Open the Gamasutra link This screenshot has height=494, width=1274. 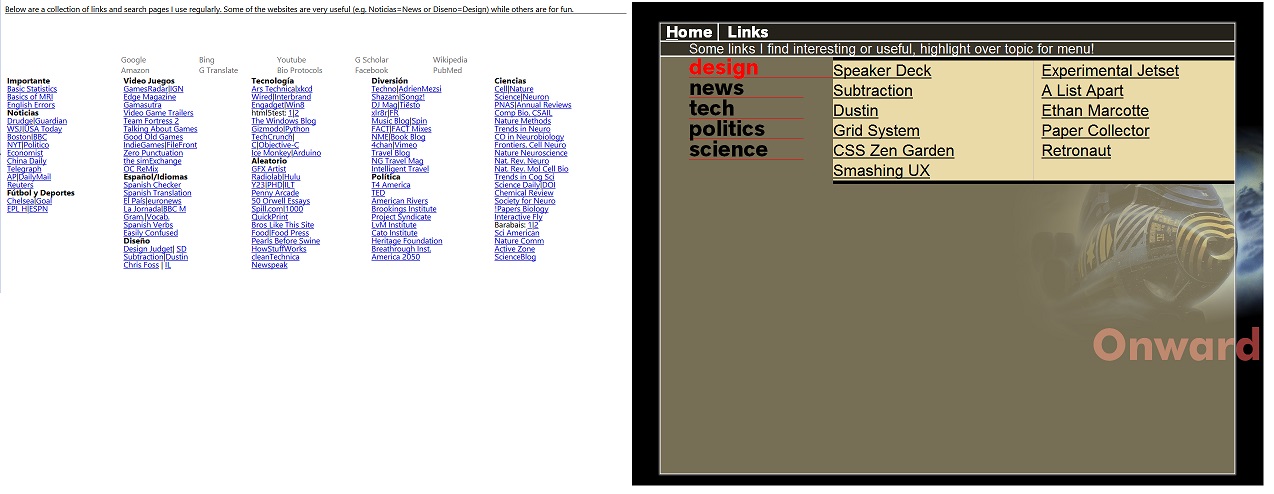pos(142,105)
